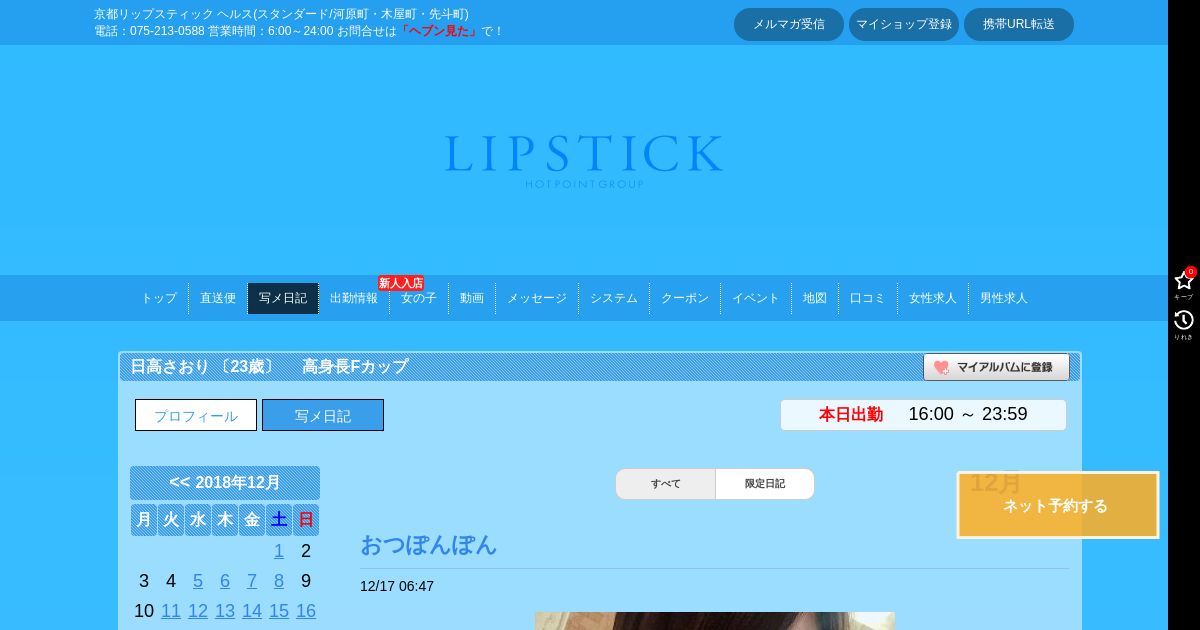Open メッセージ in the navigation menu

[537, 298]
